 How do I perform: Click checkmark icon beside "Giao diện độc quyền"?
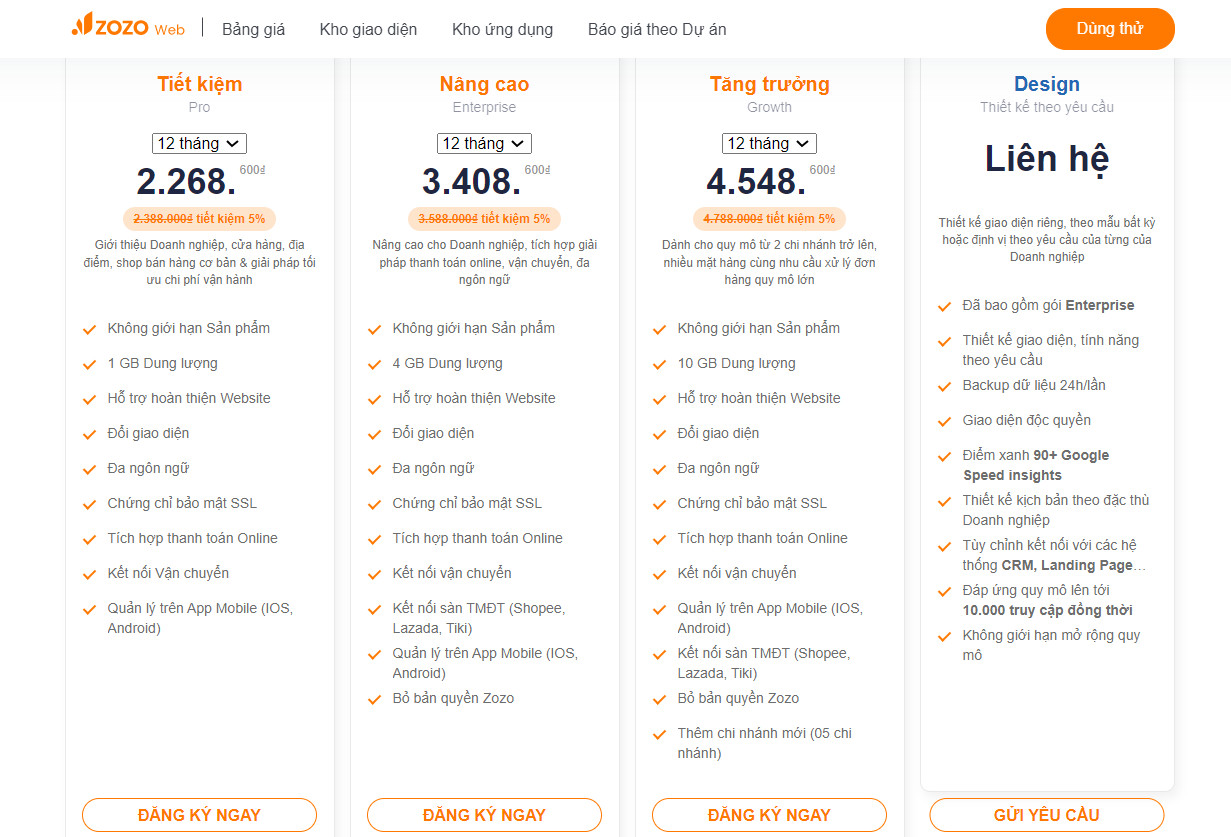click(x=944, y=422)
